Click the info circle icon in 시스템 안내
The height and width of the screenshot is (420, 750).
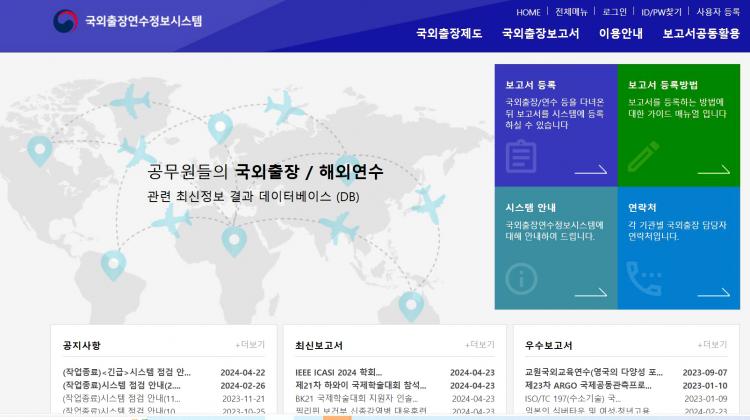pyautogui.click(x=521, y=278)
